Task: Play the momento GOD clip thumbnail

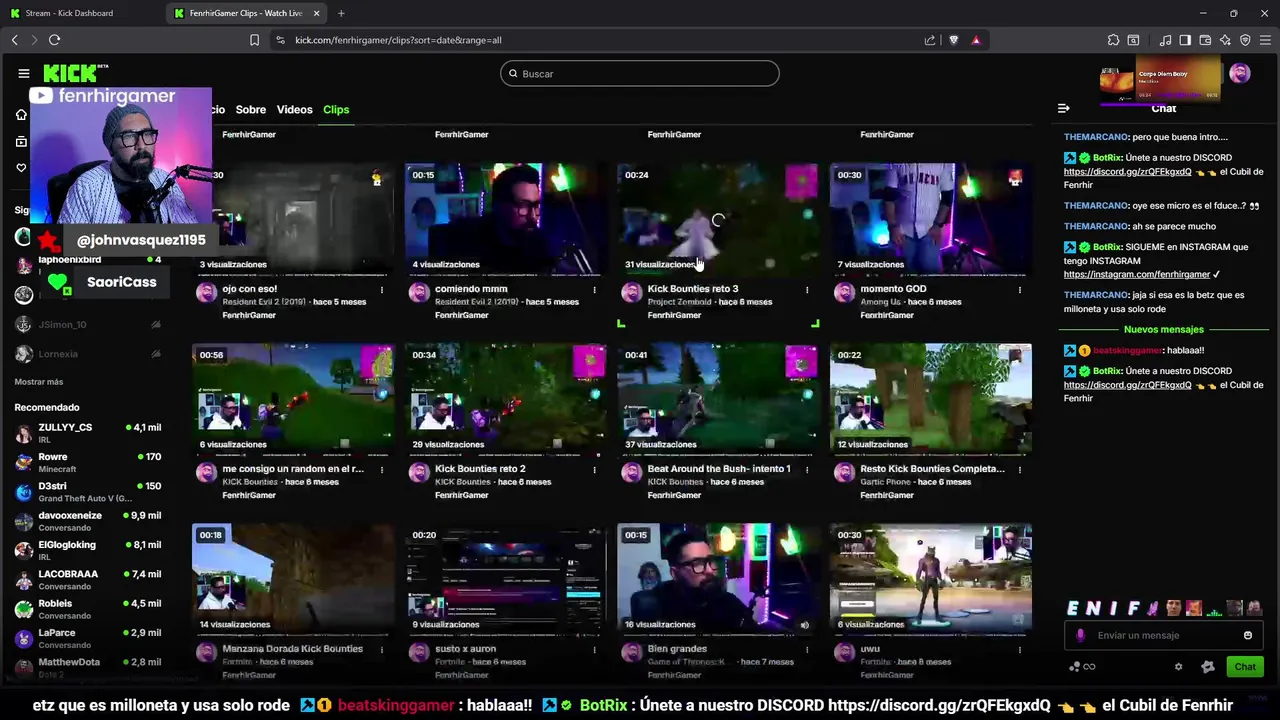Action: tap(930, 219)
